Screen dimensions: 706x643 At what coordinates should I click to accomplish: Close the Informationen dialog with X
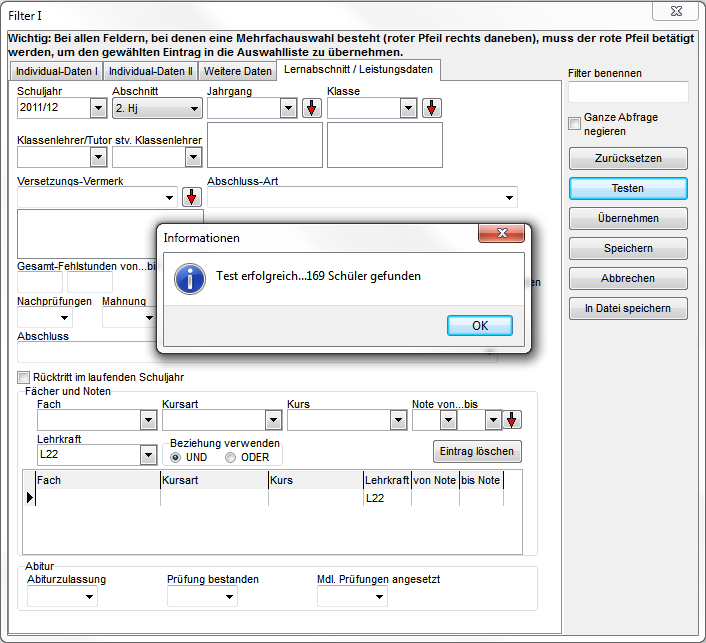coord(501,234)
